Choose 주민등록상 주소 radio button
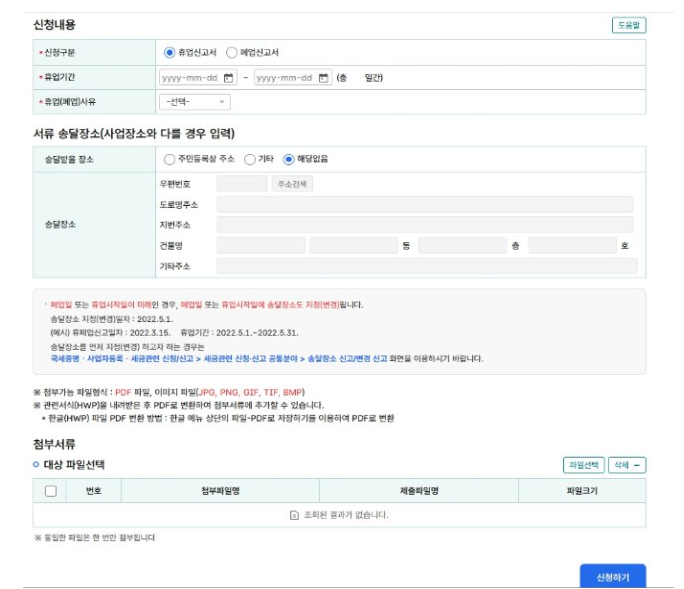The image size is (684, 589). [x=169, y=159]
